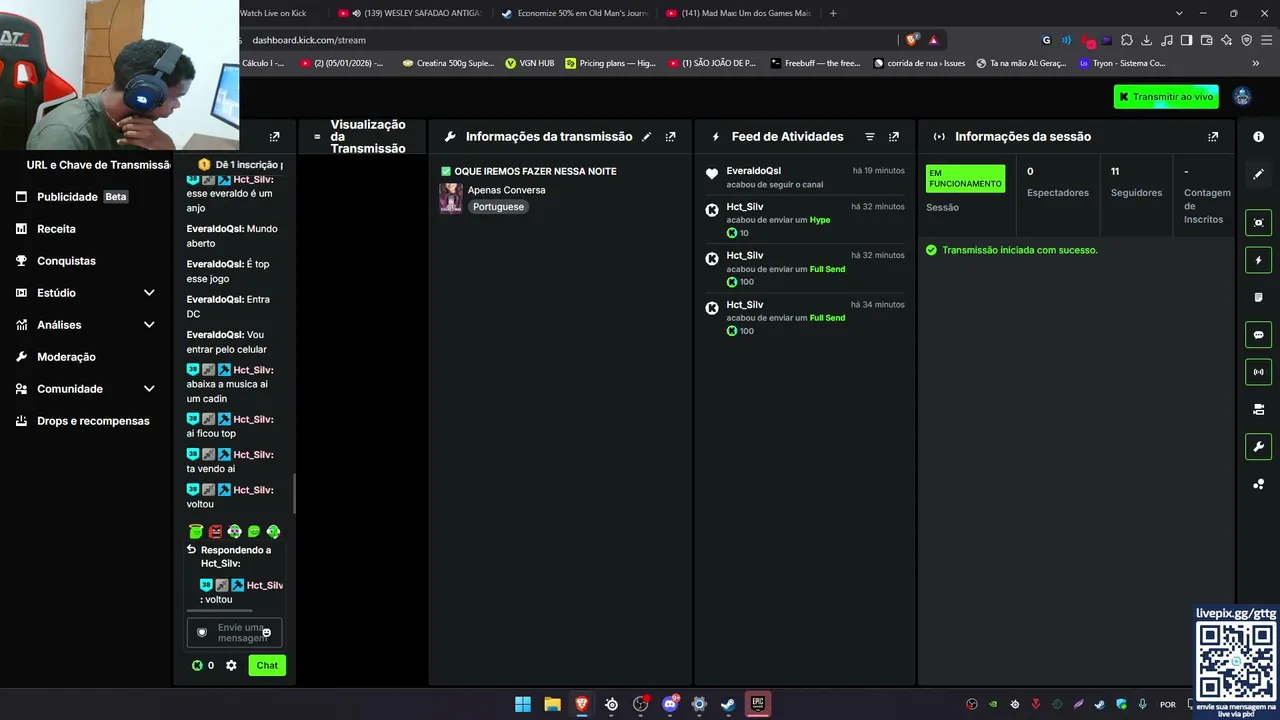
Task: Pop out the Feed de Atividades panel
Action: click(894, 137)
